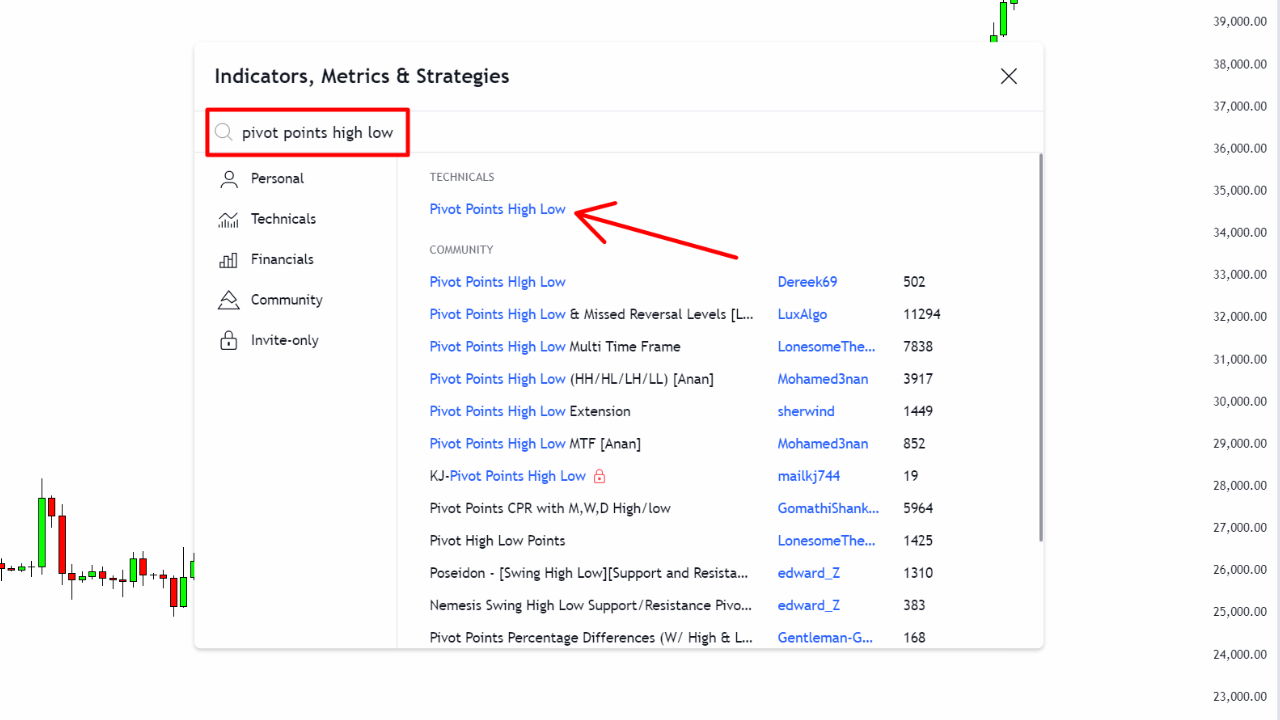Open Pivot Points High Low Multi Time Frame

(x=554, y=346)
